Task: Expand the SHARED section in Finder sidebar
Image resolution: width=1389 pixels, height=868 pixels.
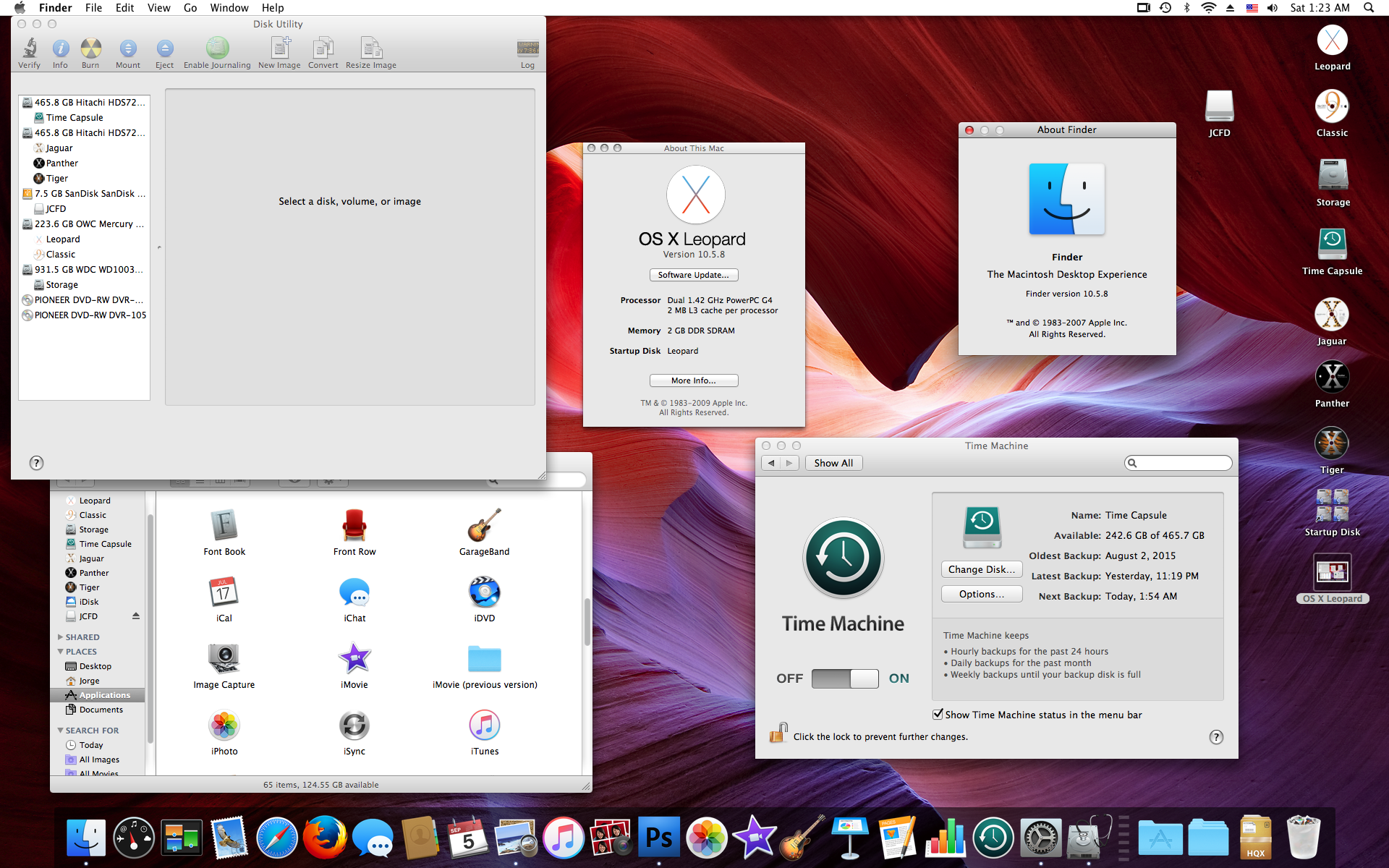Action: click(x=60, y=637)
